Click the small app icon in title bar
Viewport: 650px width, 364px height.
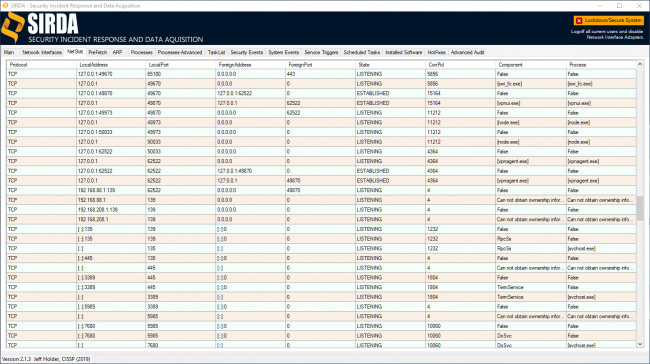pos(5,5)
